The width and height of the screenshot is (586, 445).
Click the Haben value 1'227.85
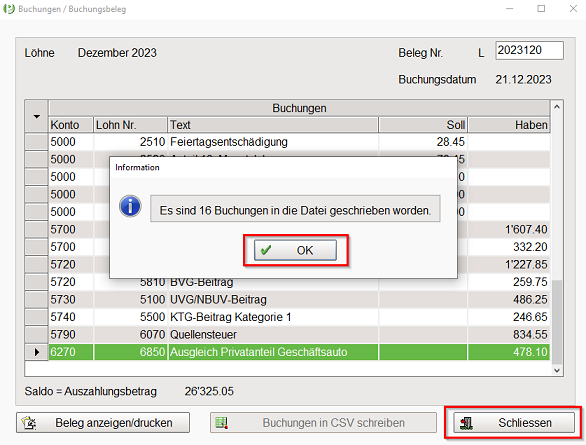[x=526, y=265]
